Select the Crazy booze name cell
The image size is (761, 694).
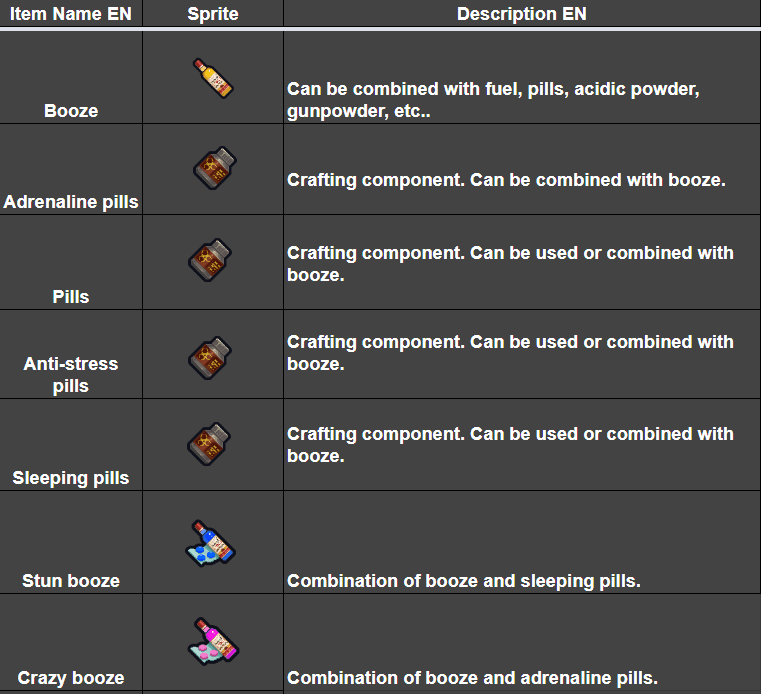[x=71, y=678]
